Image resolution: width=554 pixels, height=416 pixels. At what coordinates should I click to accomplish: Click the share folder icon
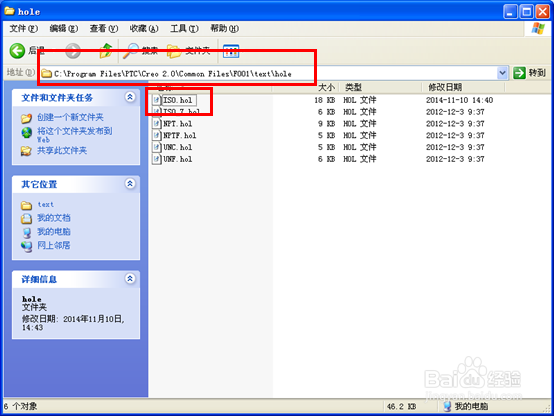click(x=26, y=151)
